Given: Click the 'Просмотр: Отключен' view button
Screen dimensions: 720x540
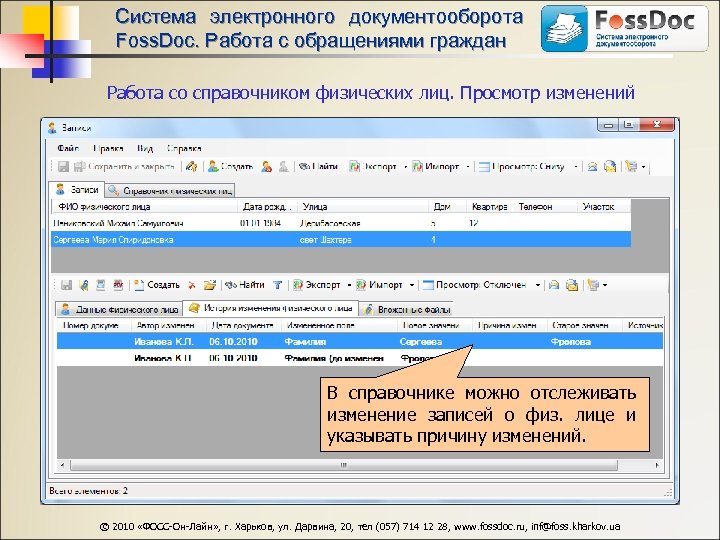Looking at the screenshot, I should coord(474,285).
